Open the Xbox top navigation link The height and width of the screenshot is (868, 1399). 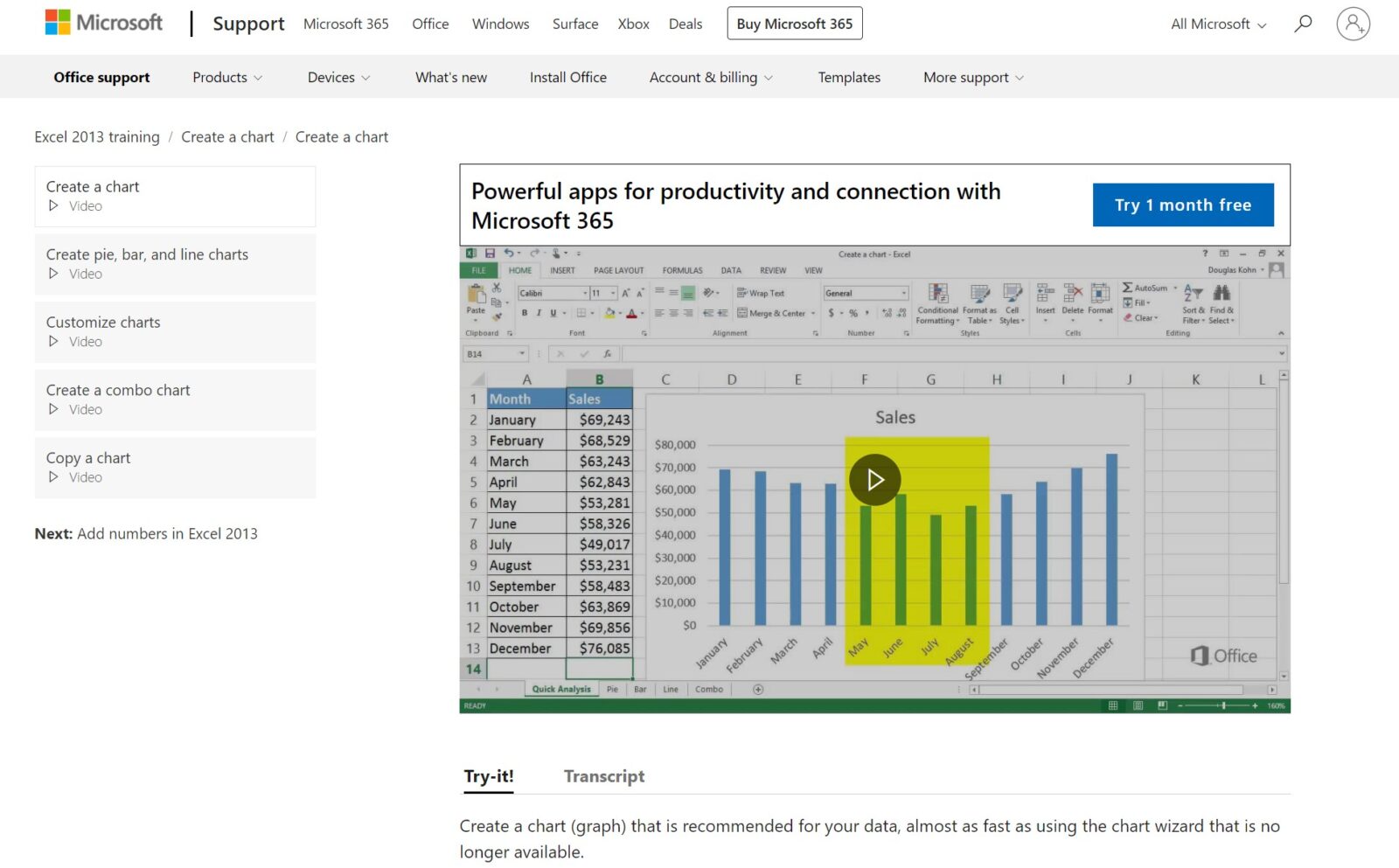[x=633, y=24]
